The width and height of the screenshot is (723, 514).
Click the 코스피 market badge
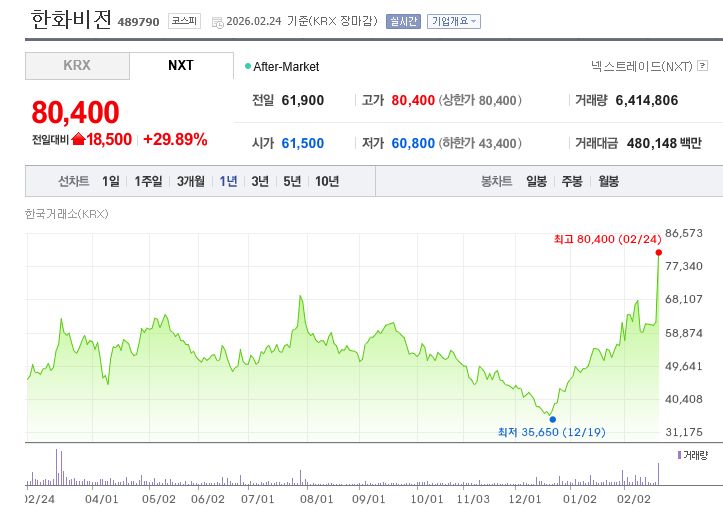[184, 21]
